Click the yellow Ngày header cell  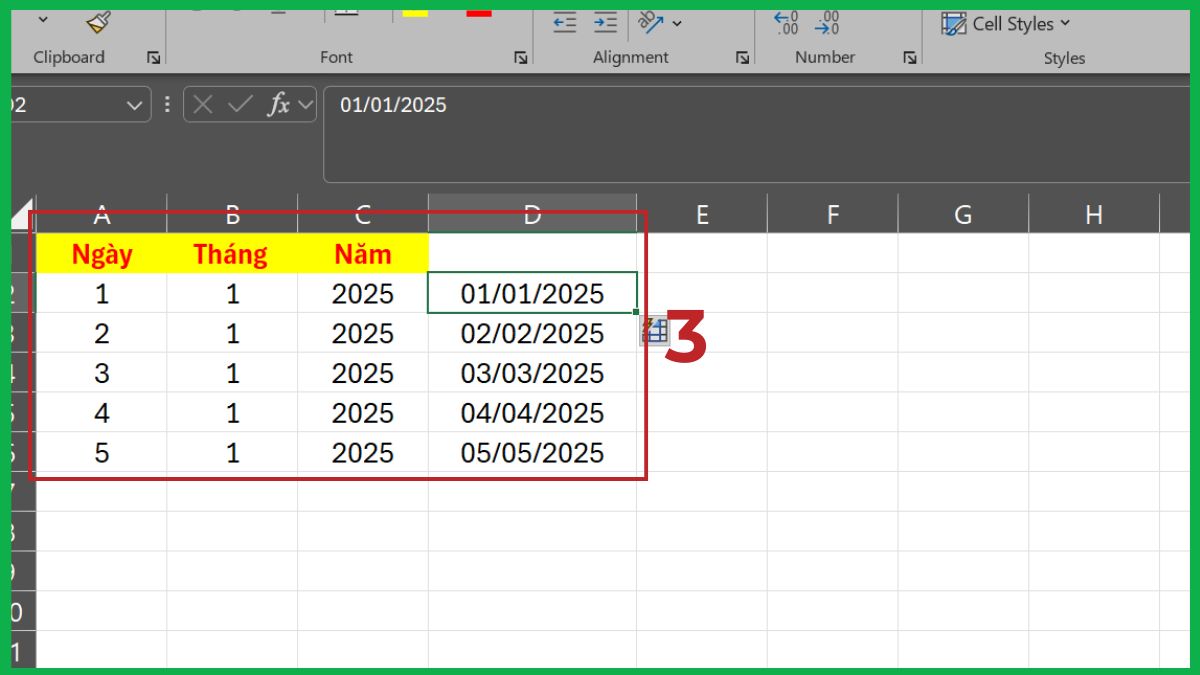click(x=101, y=253)
